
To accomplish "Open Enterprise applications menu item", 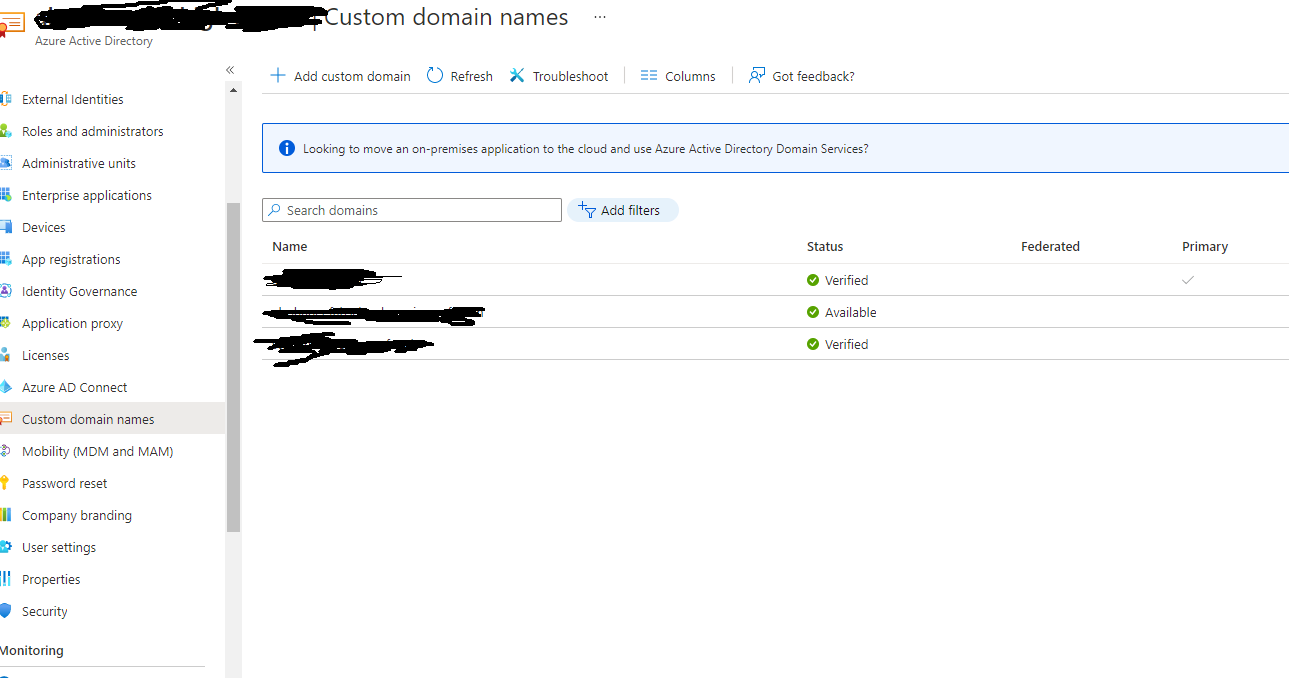I will tap(87, 195).
